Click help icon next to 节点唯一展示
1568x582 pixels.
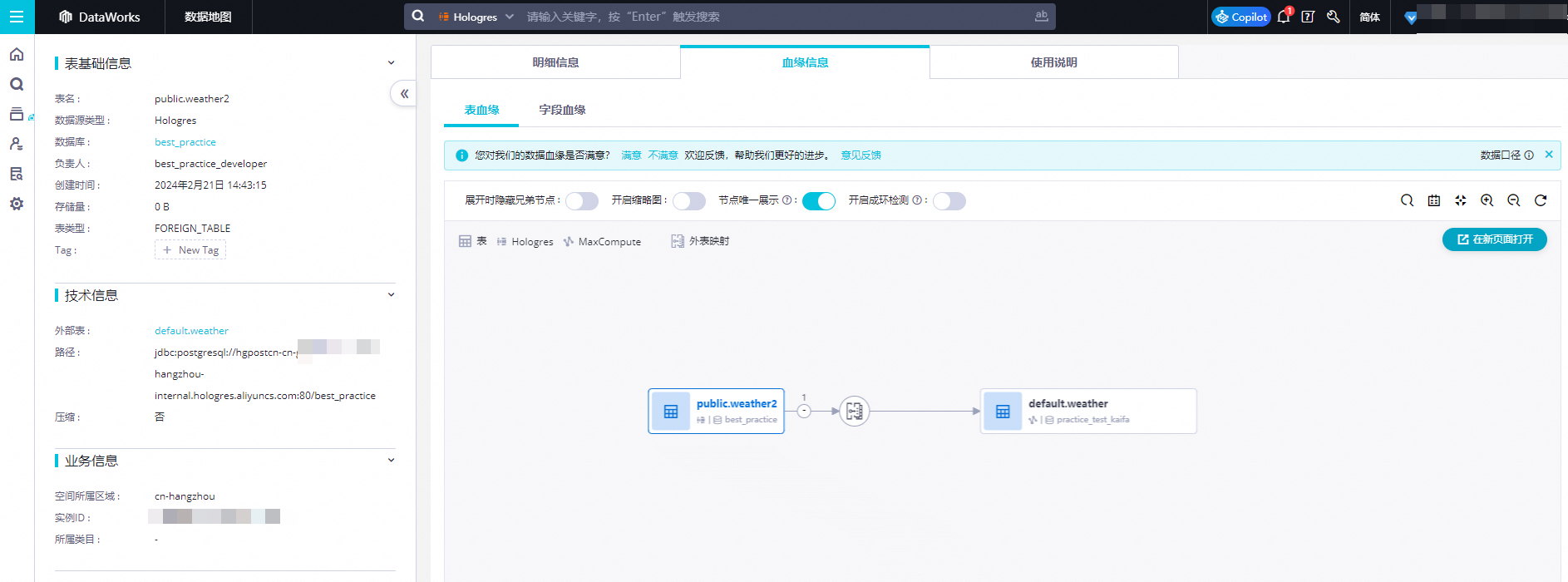click(x=786, y=200)
